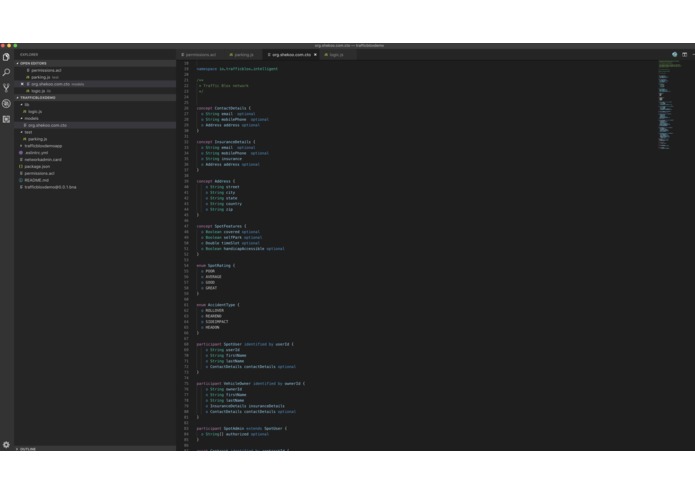Screen dimensions: 695x494
Task: Split the editor using the layout icon
Action: [x=684, y=54]
